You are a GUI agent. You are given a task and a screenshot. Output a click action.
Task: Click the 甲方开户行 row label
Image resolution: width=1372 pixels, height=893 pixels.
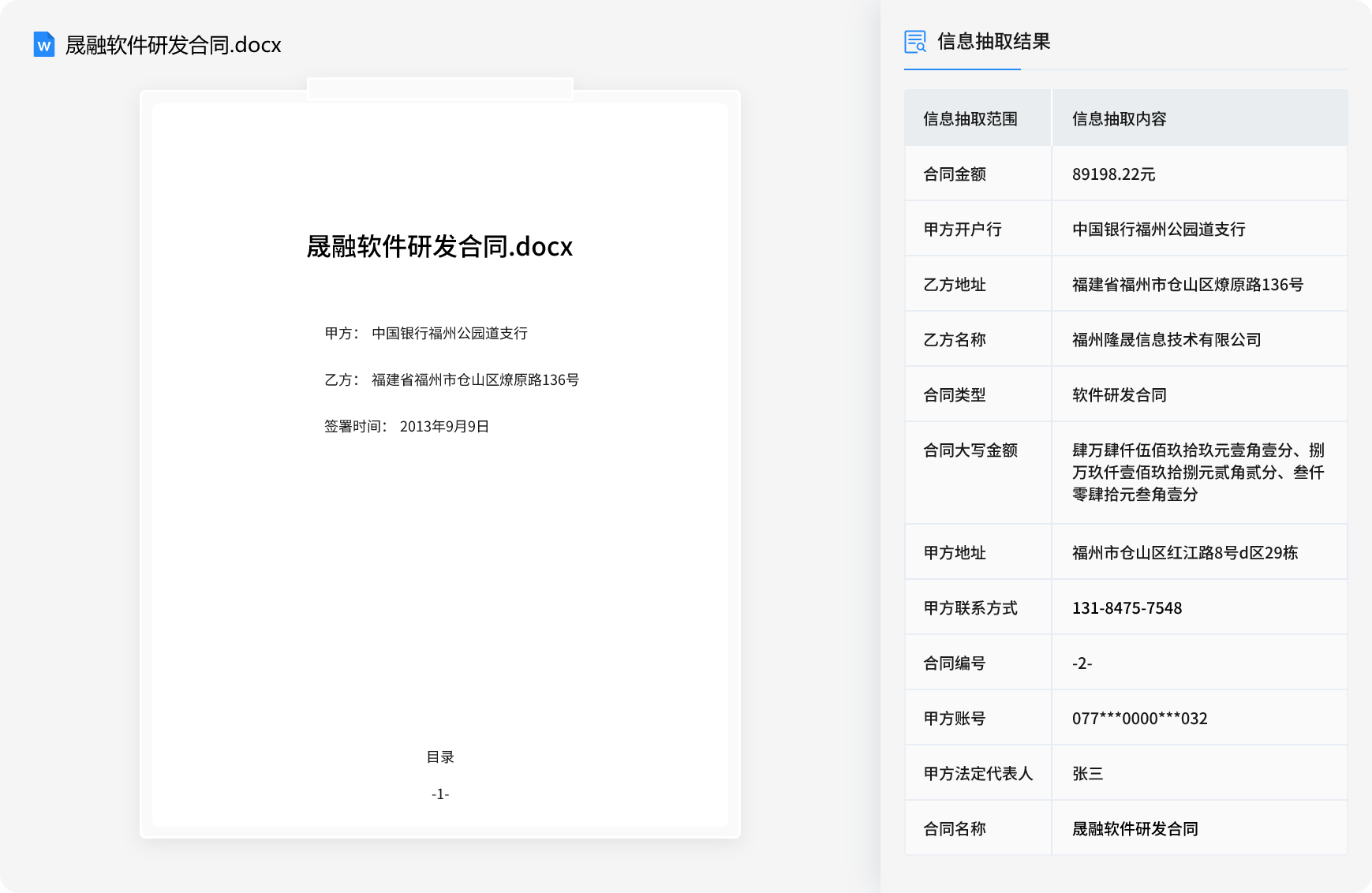[963, 230]
